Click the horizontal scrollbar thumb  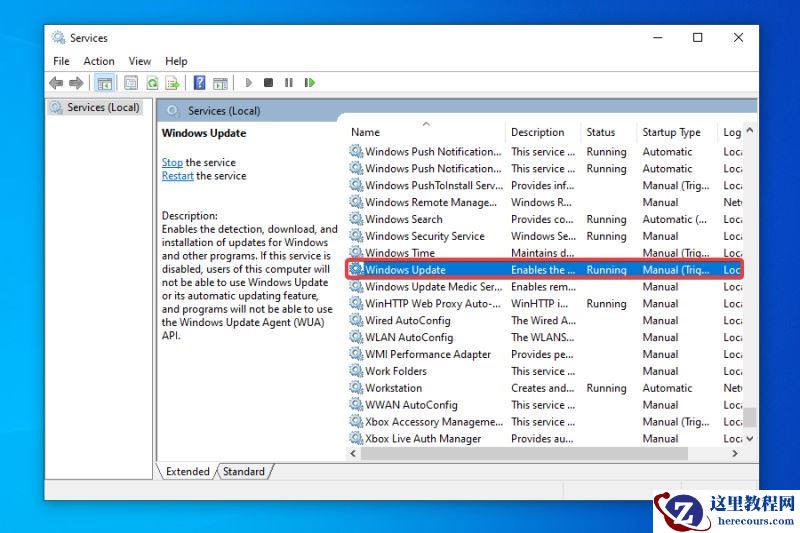pyautogui.click(x=524, y=453)
